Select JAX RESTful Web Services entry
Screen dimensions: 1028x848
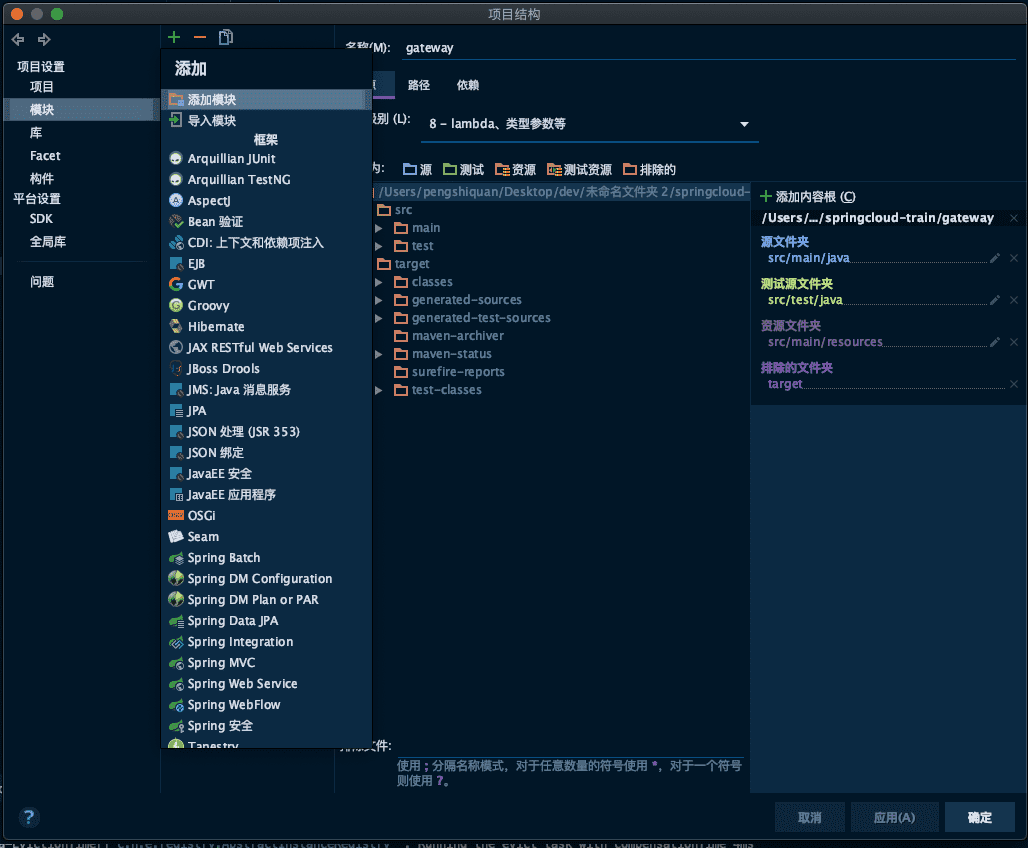click(266, 348)
